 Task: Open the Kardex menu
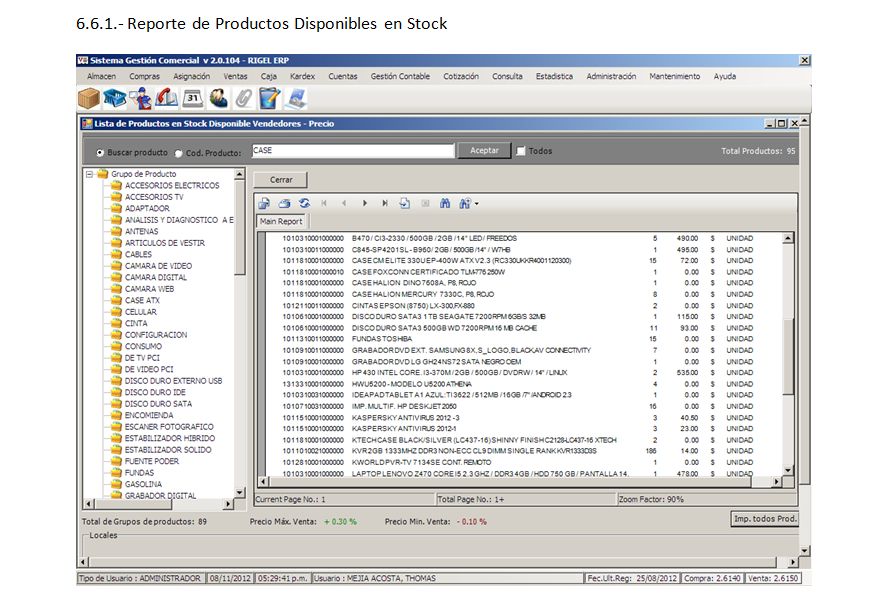pos(302,76)
